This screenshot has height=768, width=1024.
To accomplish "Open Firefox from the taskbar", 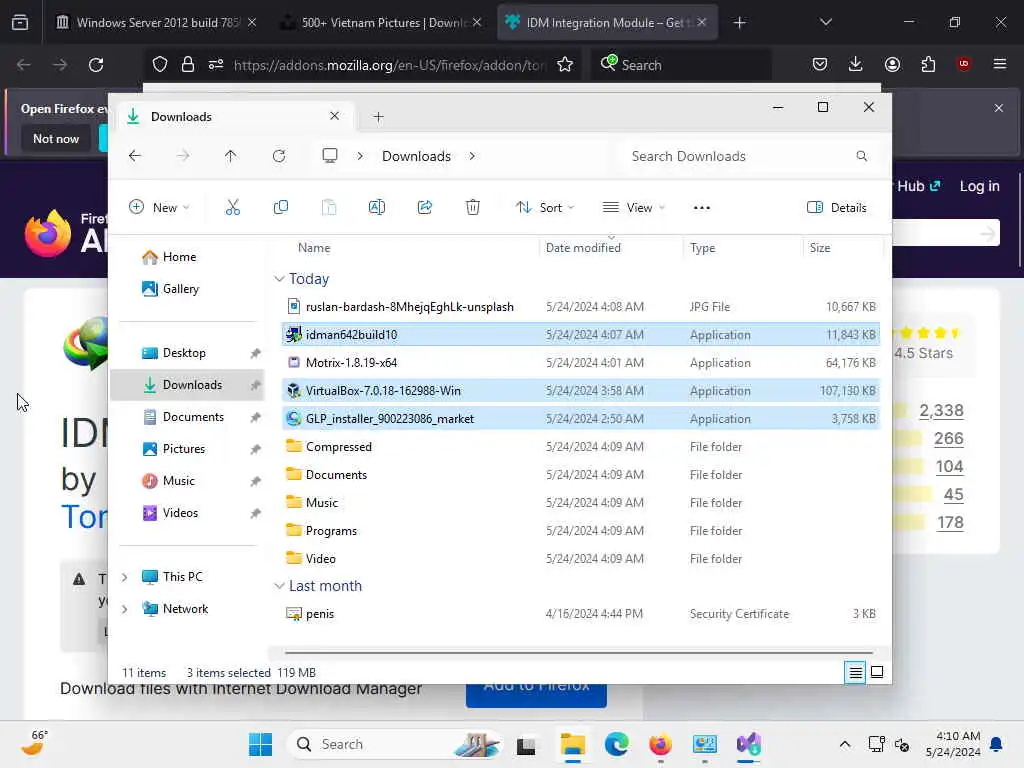I will point(660,744).
